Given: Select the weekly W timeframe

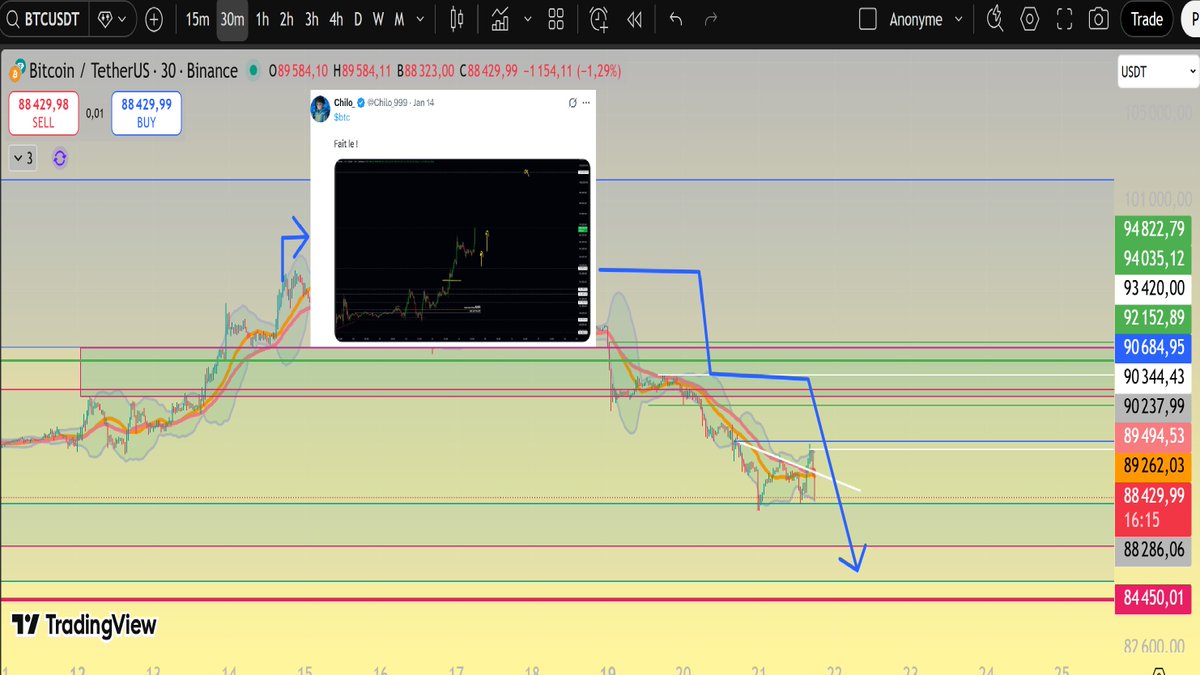Looking at the screenshot, I should 378,19.
